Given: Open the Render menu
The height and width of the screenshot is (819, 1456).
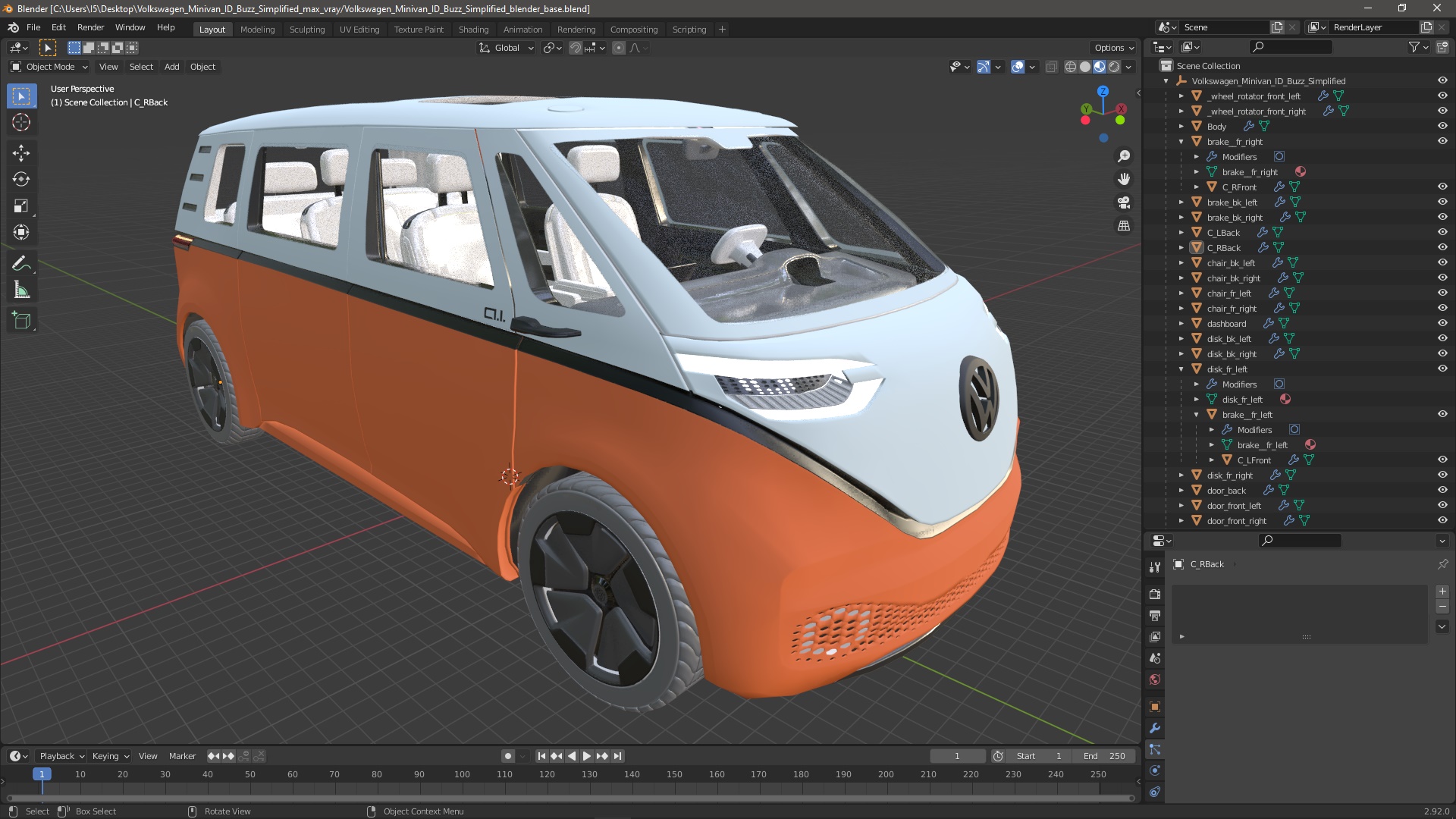Looking at the screenshot, I should click(x=90, y=27).
